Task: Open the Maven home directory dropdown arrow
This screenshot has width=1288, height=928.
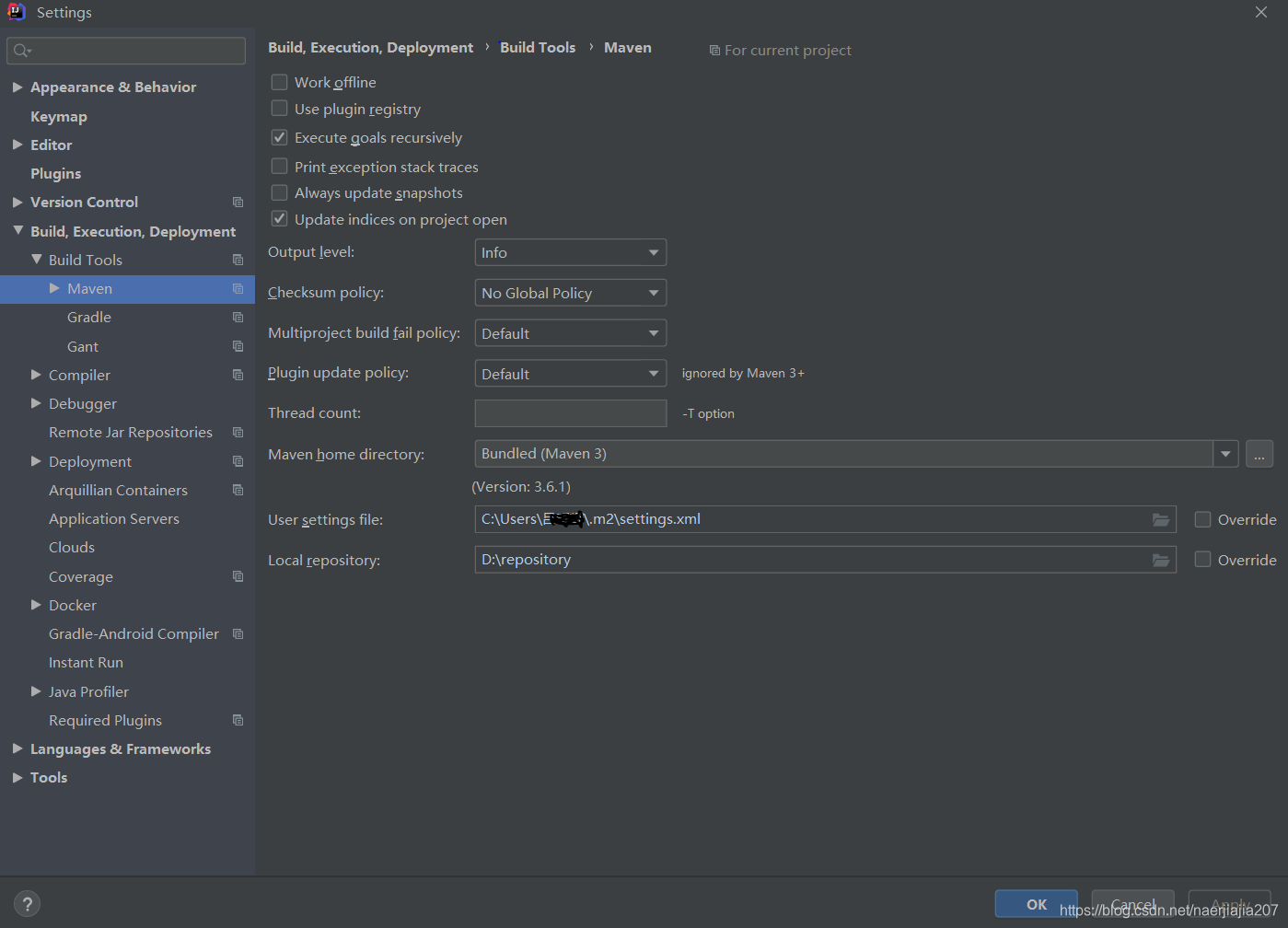Action: tap(1225, 454)
